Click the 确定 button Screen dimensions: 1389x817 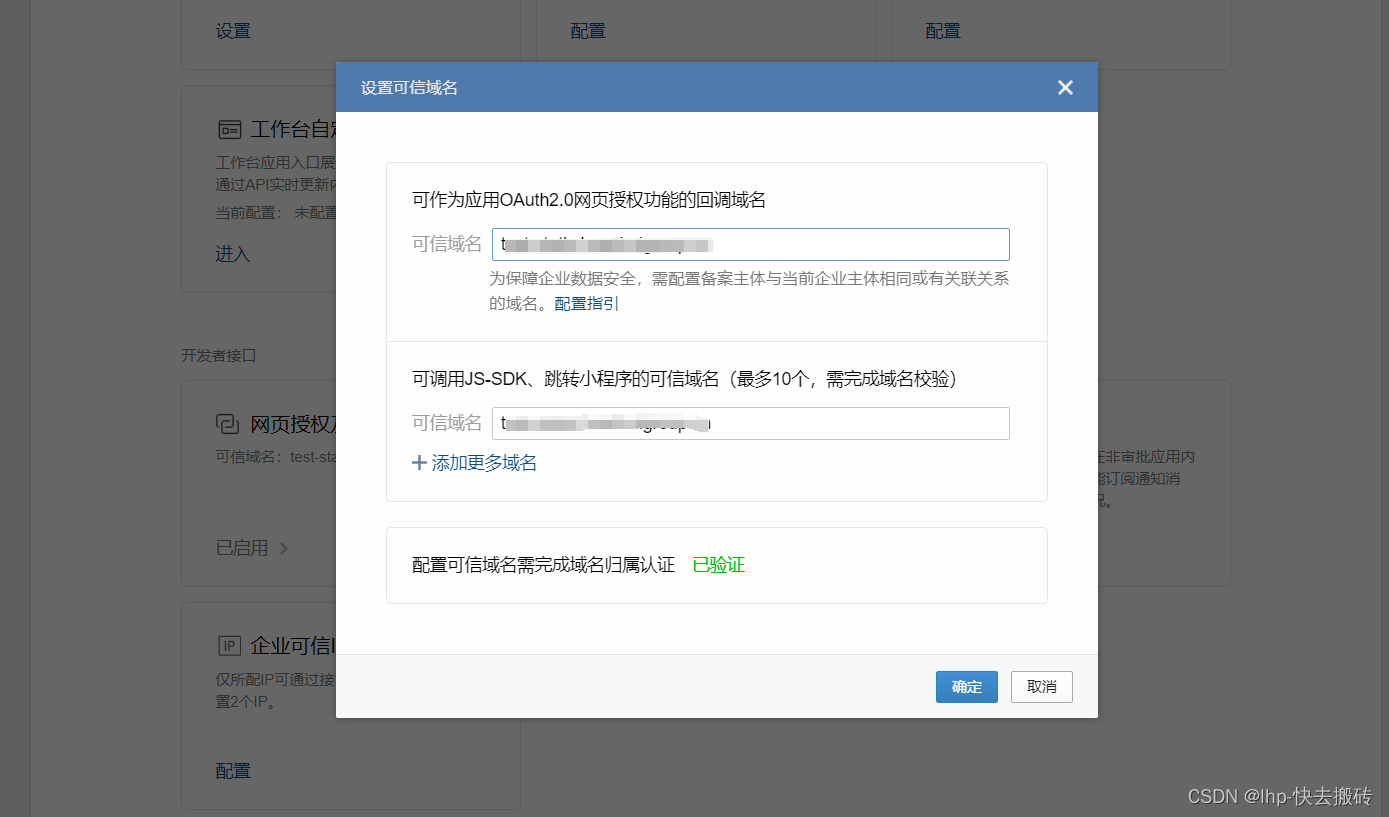[x=967, y=687]
